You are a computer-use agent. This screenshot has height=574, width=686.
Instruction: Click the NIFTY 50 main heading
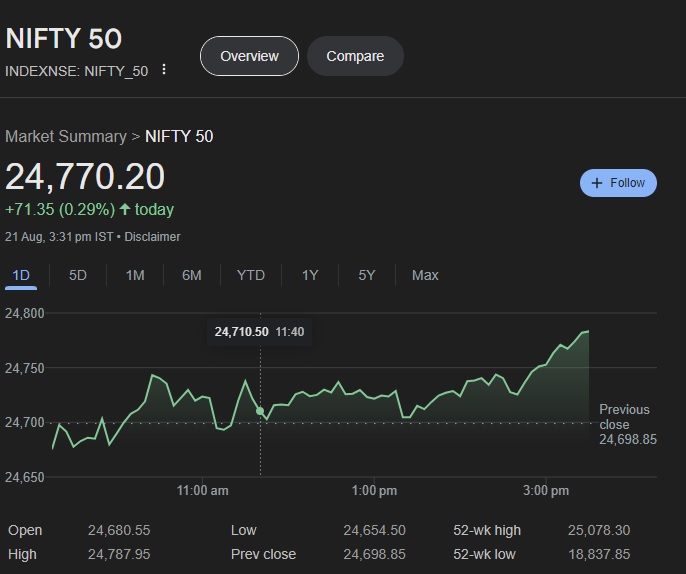click(63, 38)
